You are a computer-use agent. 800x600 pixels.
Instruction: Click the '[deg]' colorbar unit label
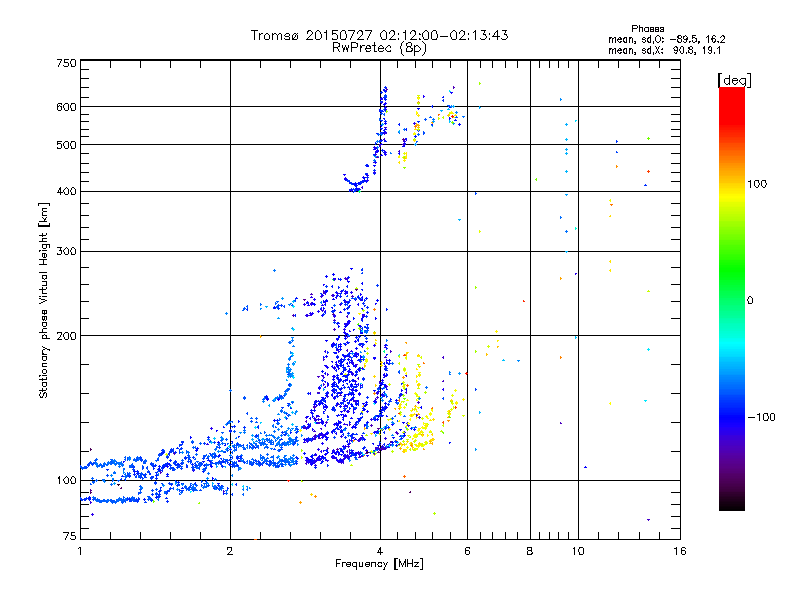734,80
